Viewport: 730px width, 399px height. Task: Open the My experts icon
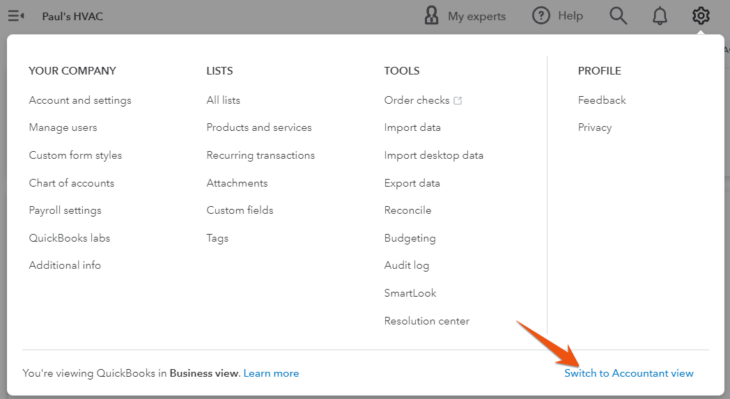pyautogui.click(x=432, y=16)
